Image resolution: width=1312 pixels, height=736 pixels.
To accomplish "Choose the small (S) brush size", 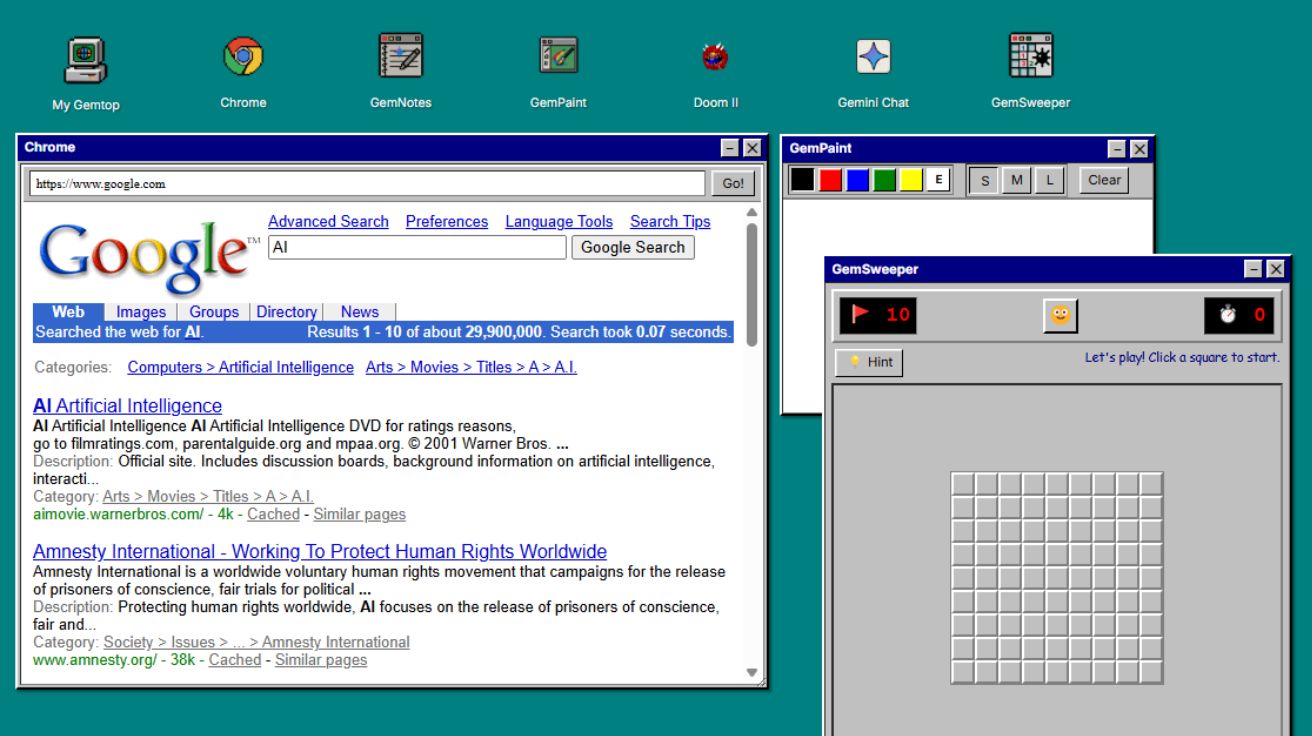I will click(985, 181).
